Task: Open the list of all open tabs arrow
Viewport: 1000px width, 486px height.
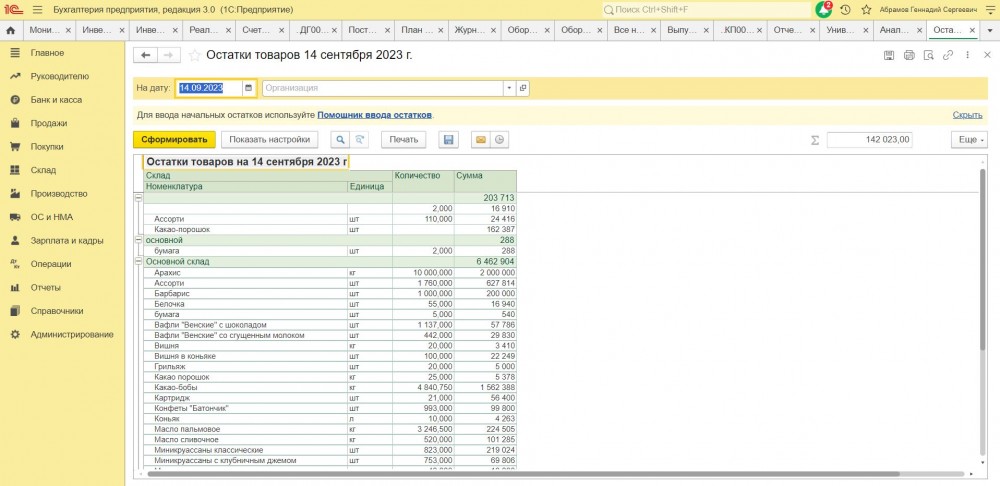Action: click(x=989, y=30)
